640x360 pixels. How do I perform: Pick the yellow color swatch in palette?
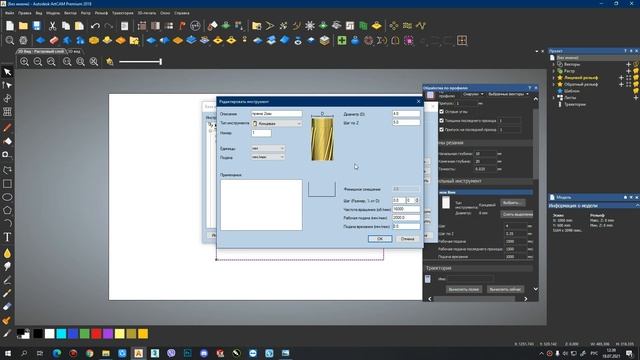tap(120, 334)
